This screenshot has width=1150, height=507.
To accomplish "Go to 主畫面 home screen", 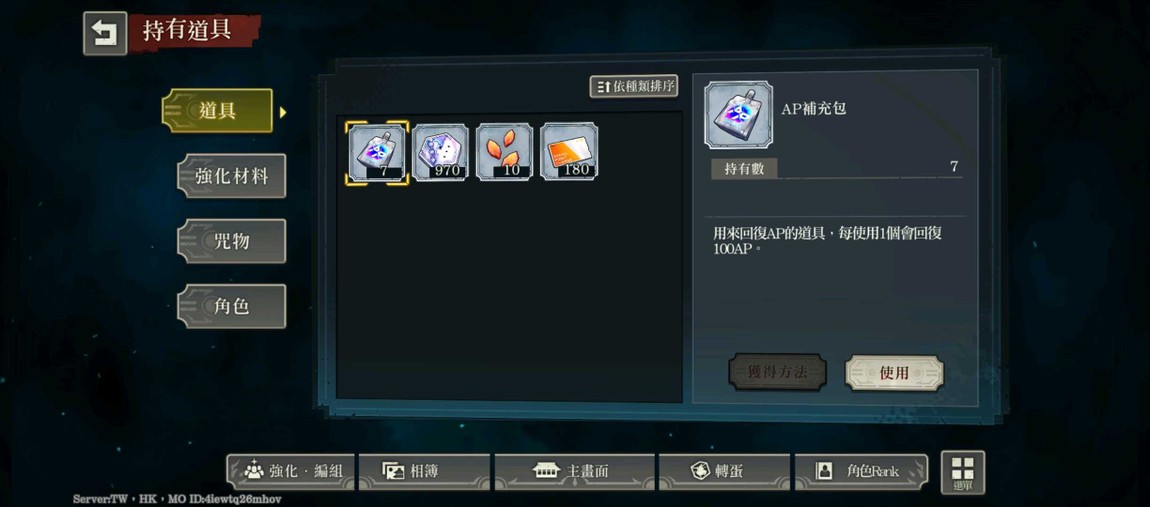I will [575, 472].
